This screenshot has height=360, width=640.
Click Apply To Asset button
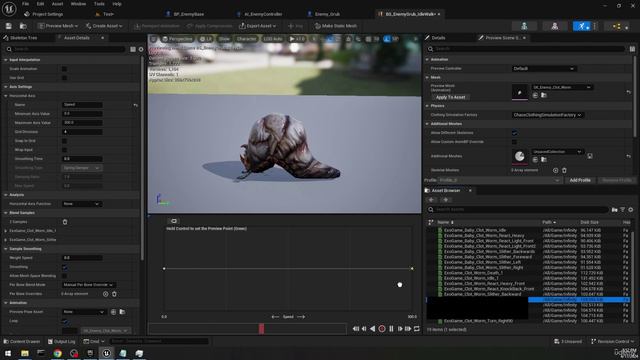tap(451, 97)
